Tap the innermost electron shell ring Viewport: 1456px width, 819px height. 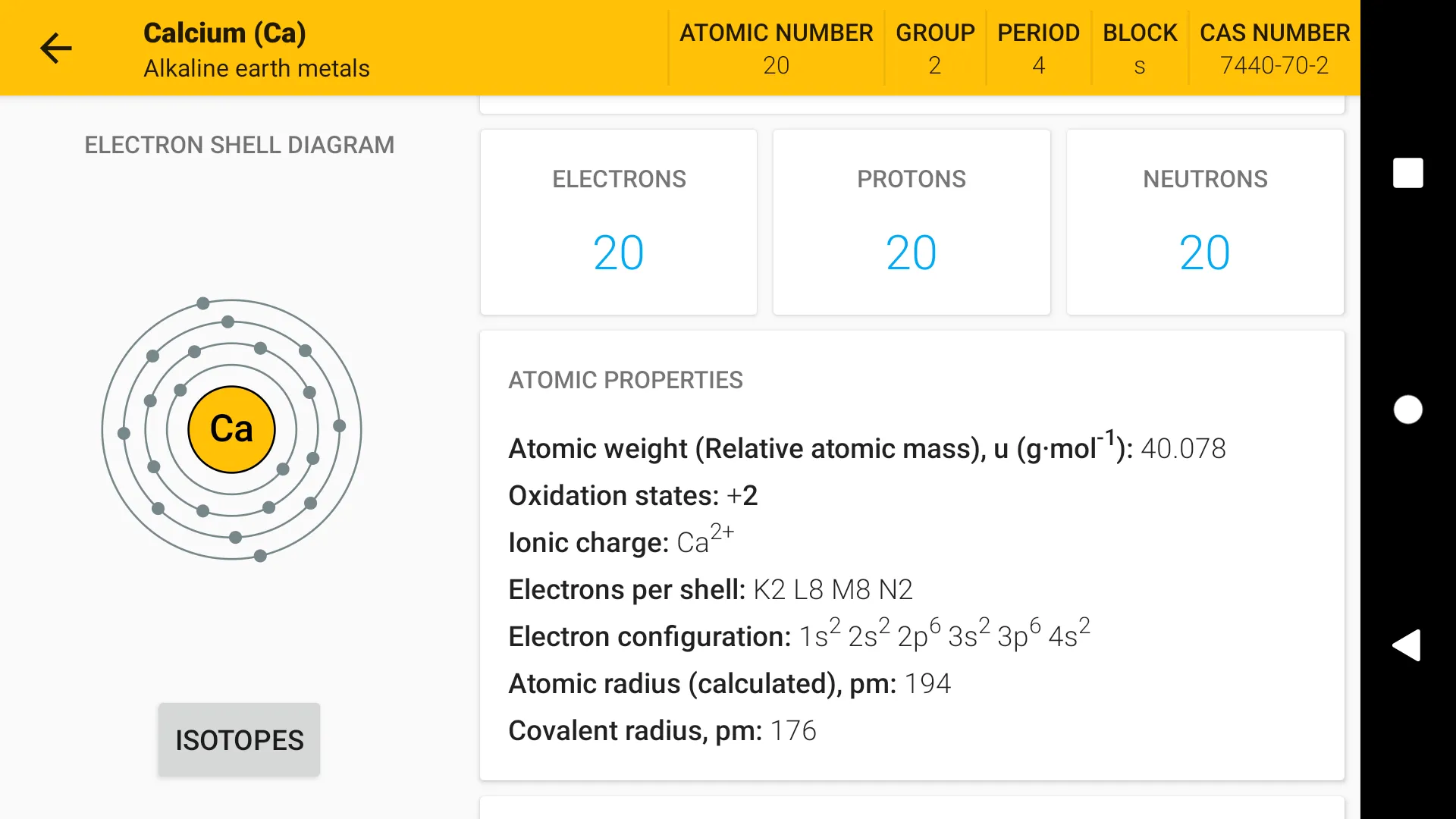(231, 362)
